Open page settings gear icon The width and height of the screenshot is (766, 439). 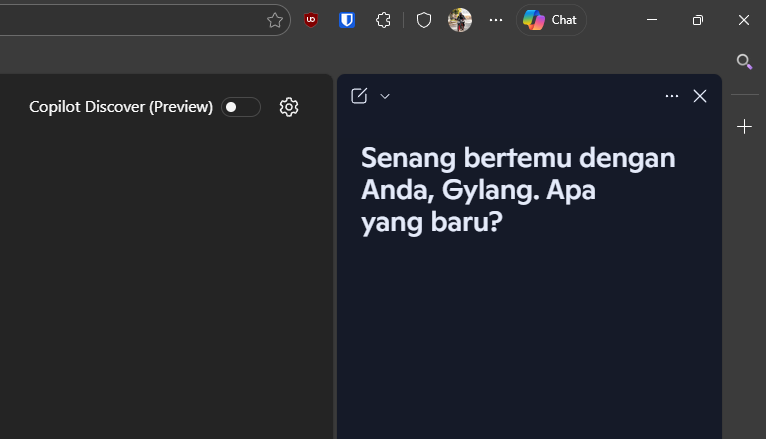(289, 107)
